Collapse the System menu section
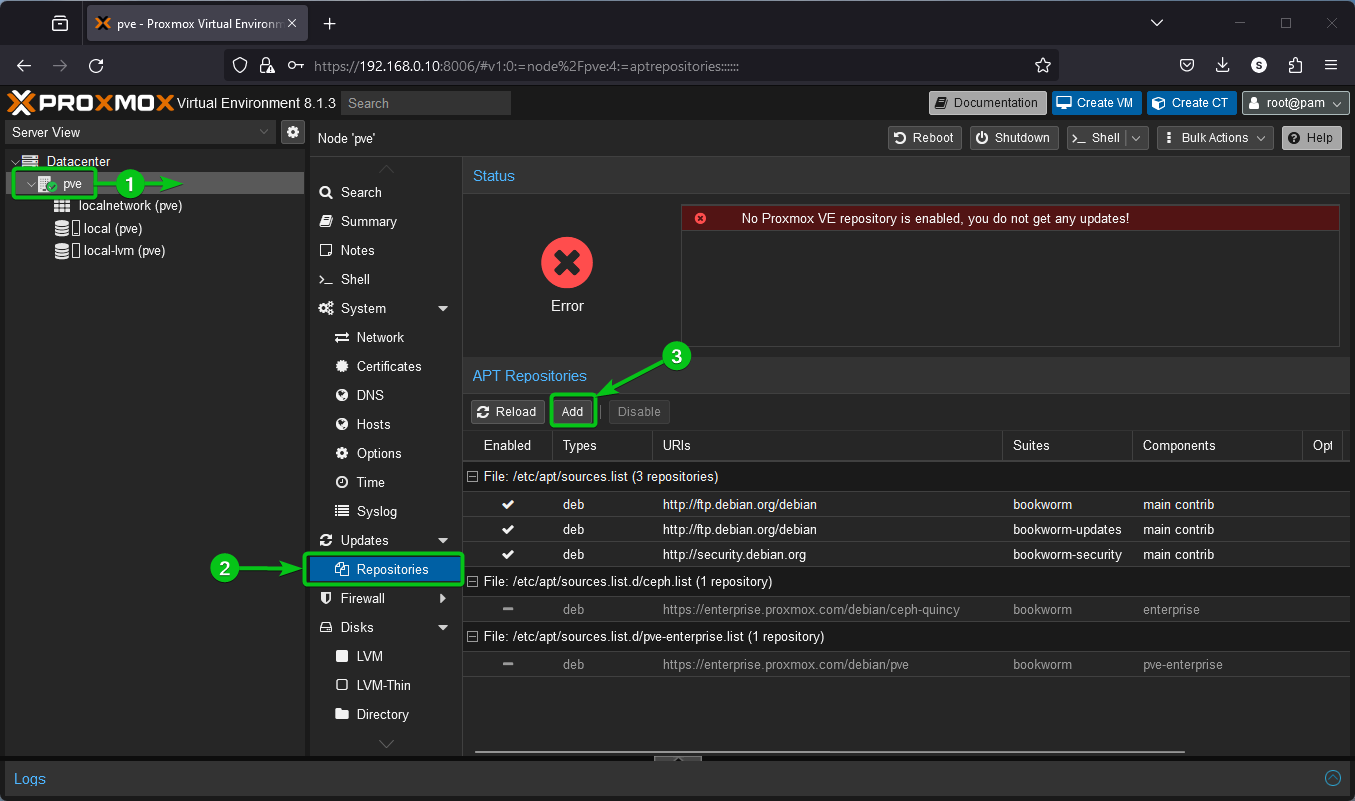The height and width of the screenshot is (801, 1355). 443,309
